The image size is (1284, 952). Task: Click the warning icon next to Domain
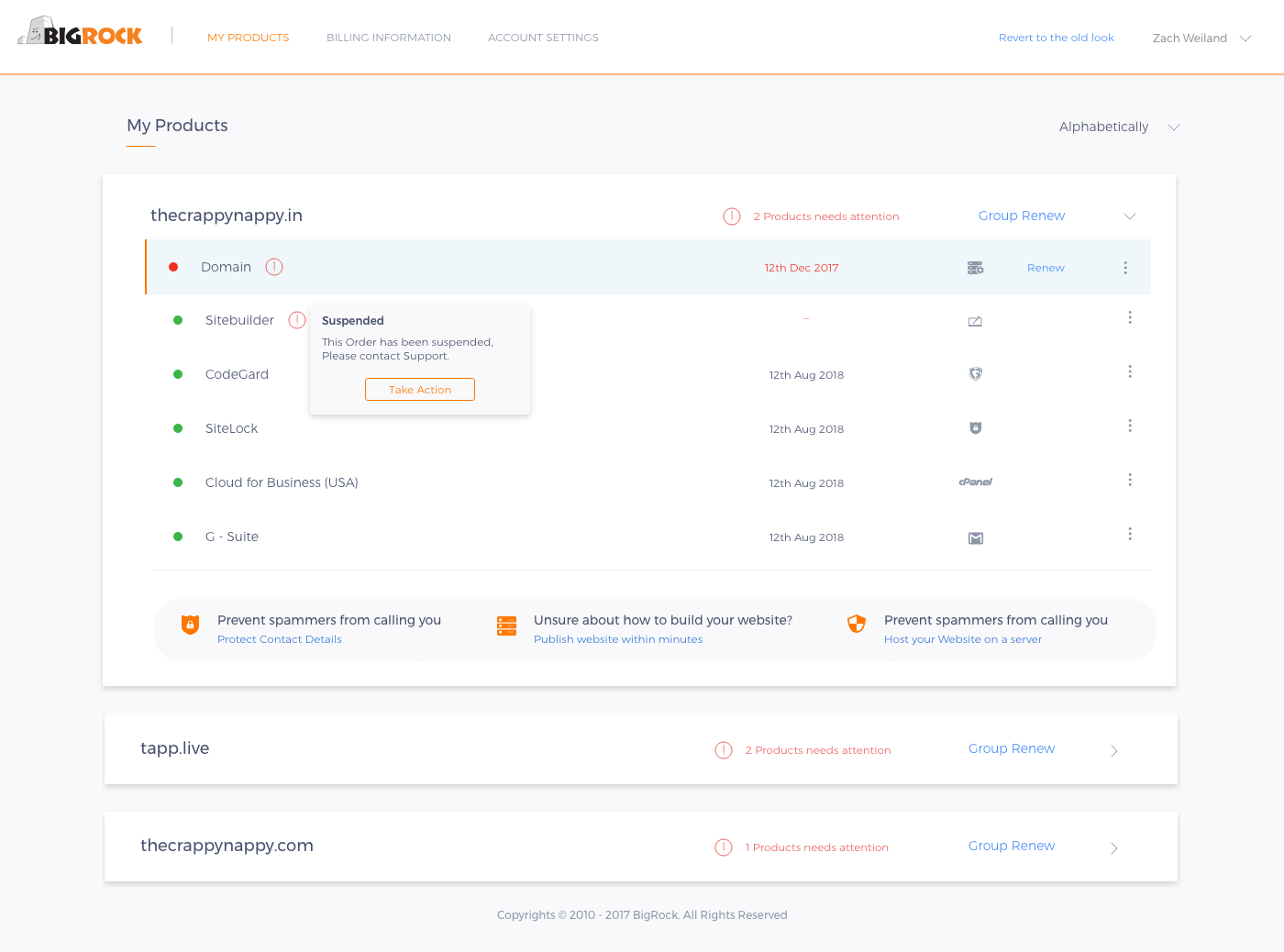pyautogui.click(x=274, y=267)
